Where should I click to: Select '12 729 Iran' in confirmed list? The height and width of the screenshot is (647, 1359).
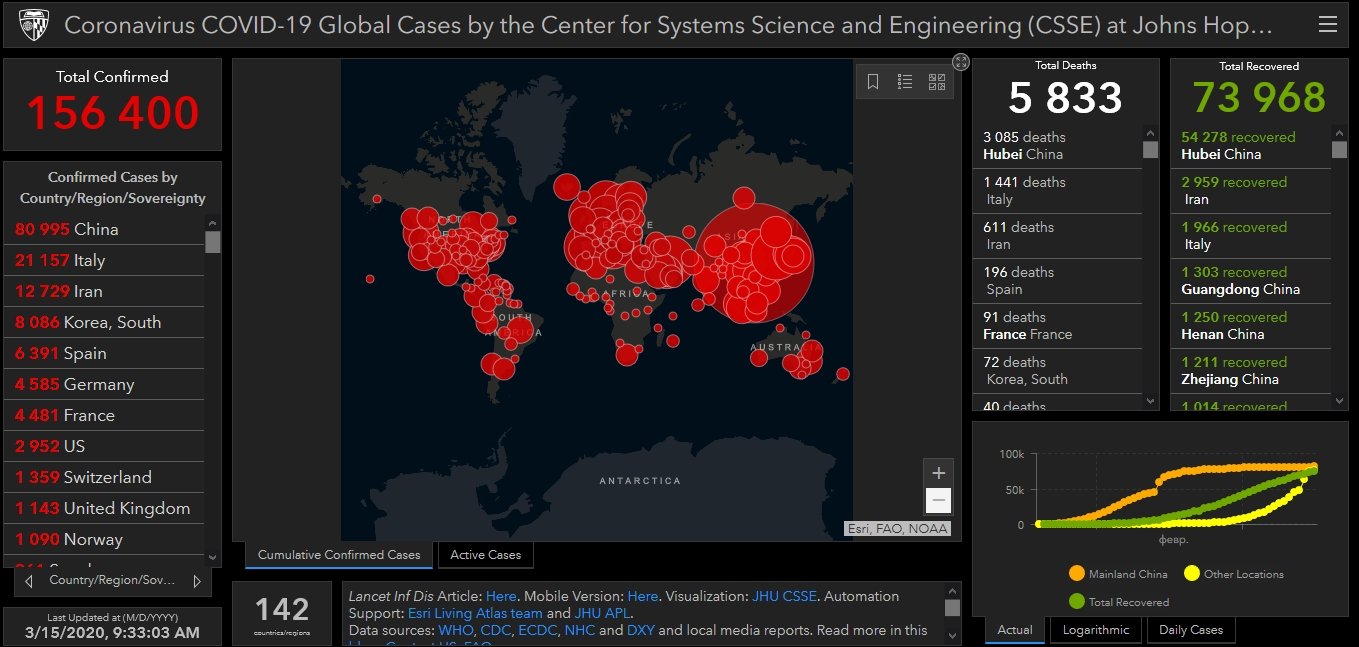tap(104, 291)
